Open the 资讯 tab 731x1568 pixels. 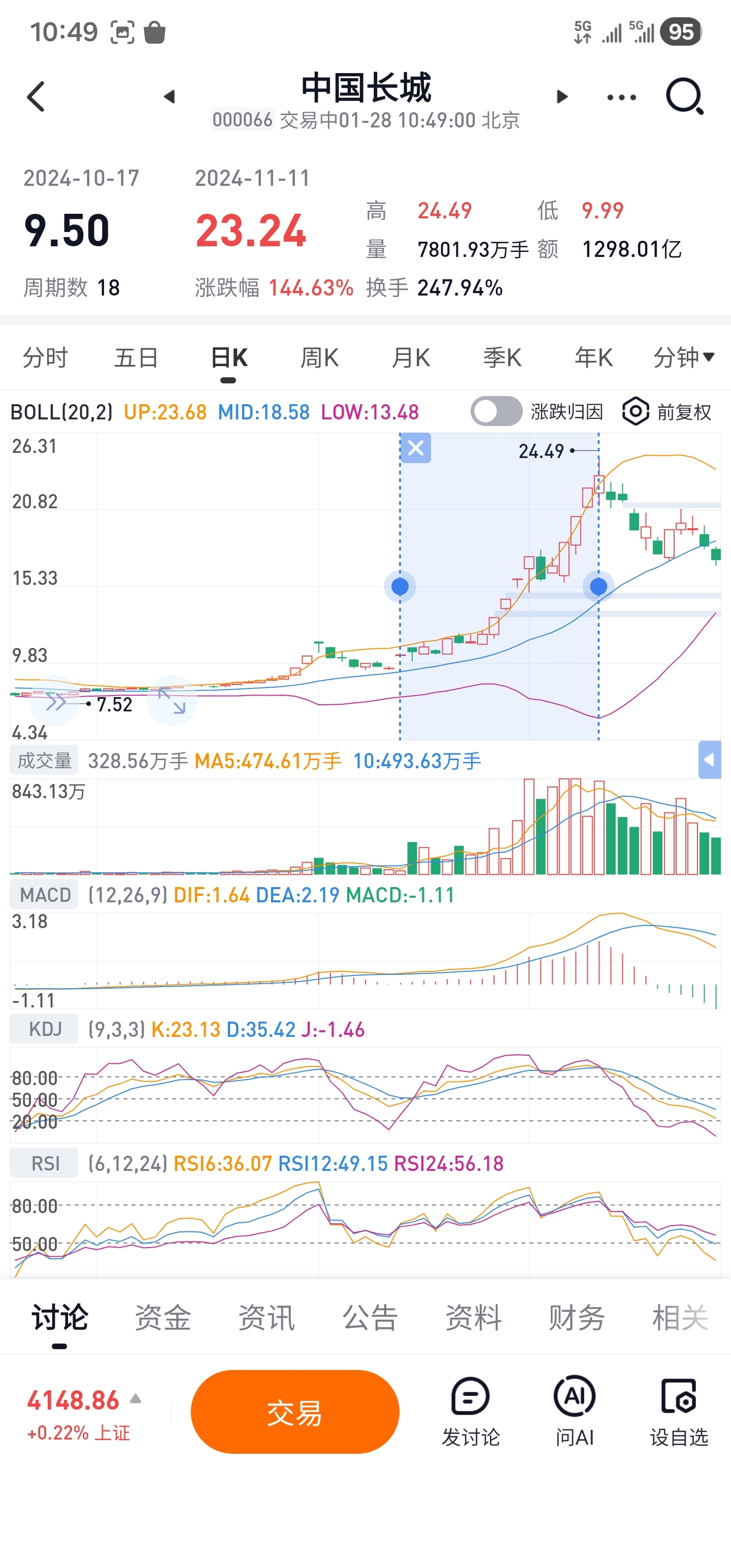(266, 1318)
